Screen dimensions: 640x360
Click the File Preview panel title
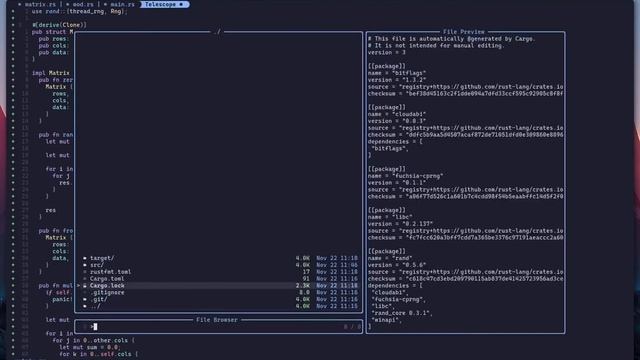pos(463,32)
